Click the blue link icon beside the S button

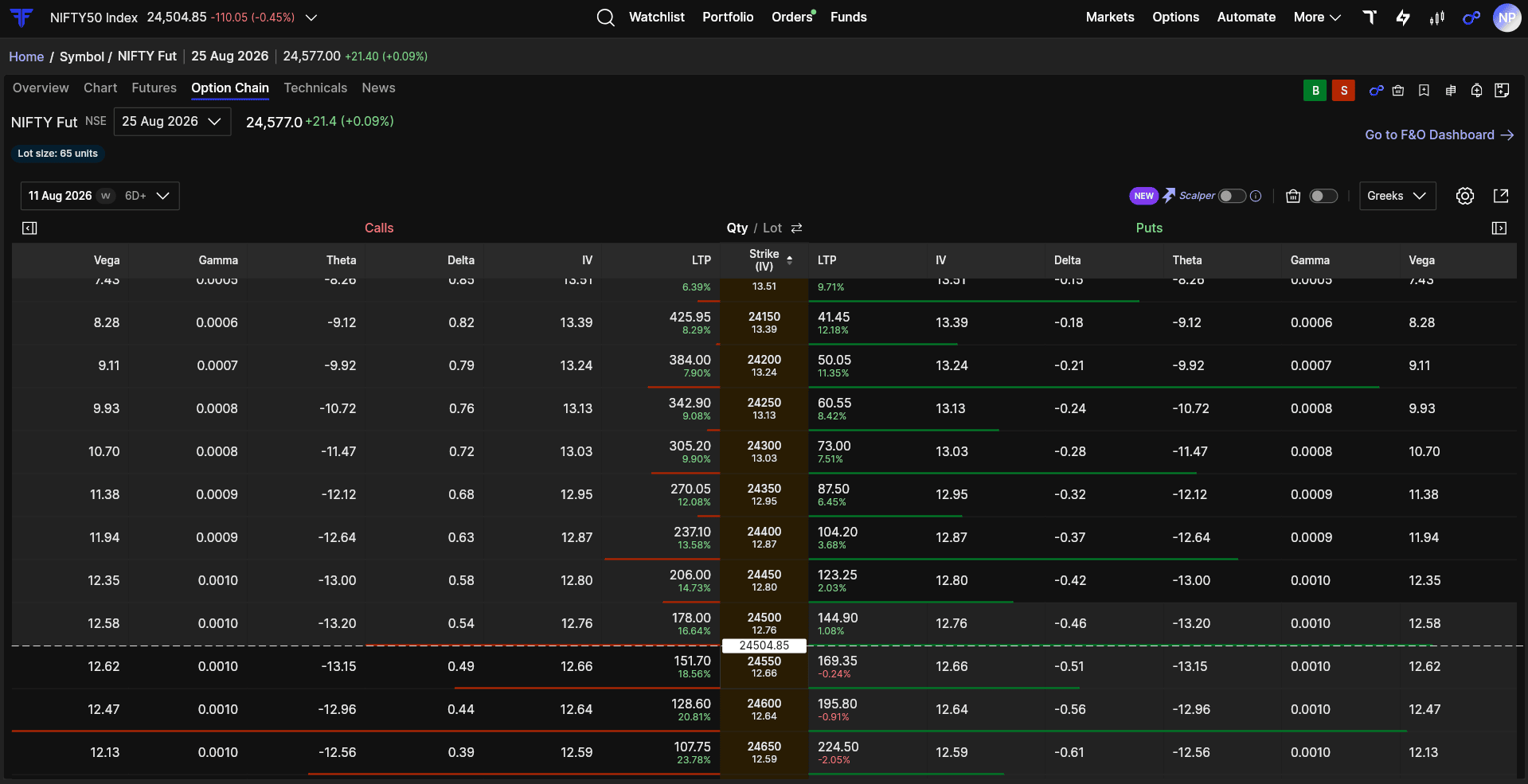pyautogui.click(x=1376, y=91)
